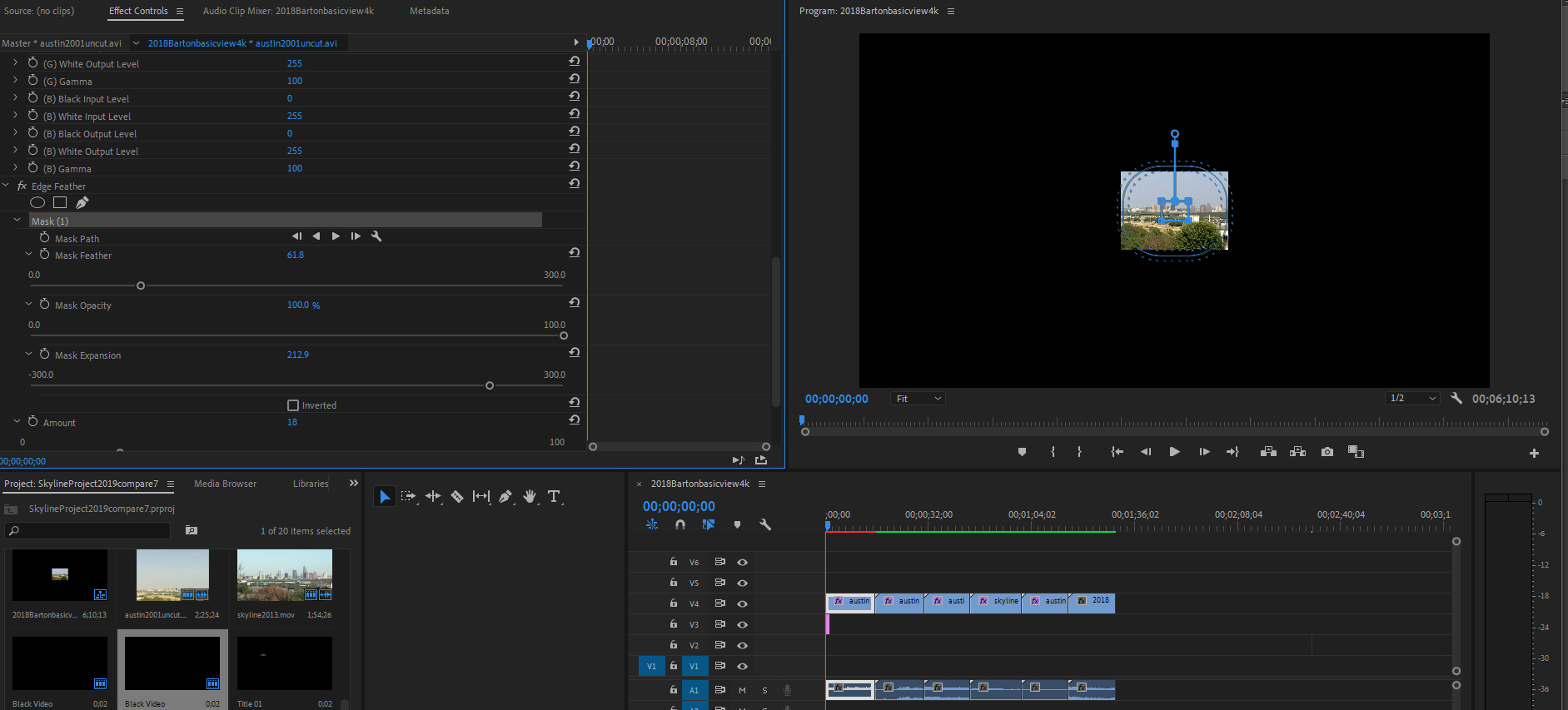Viewport: 1568px width, 710px height.
Task: Choose the free draw bezier mask pen
Action: pos(82,202)
